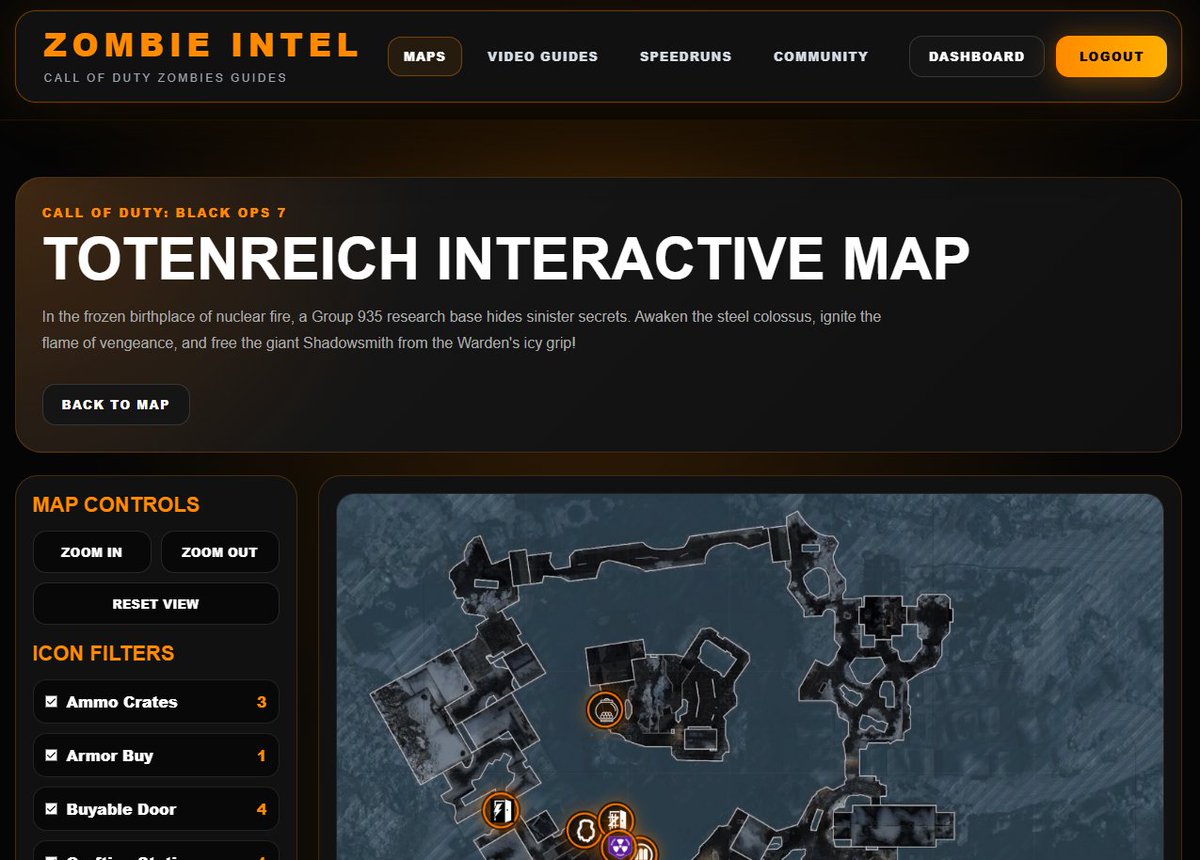
Task: Click the 'Totenreich Interactive Map' heading
Action: (505, 258)
